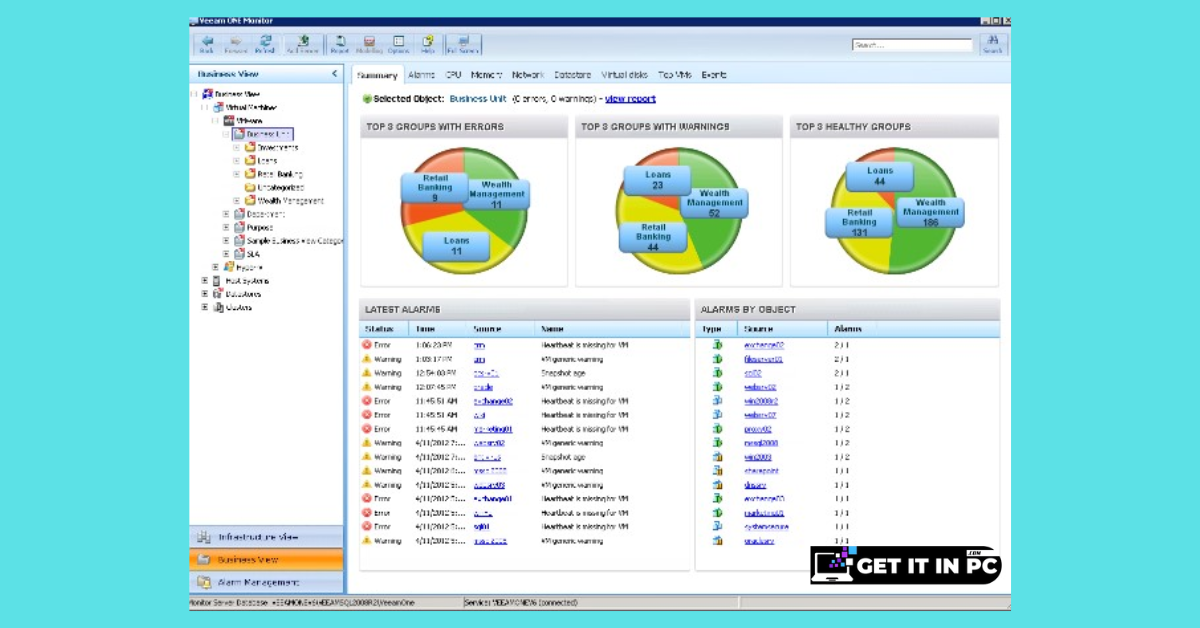Click the Alarm Management pane icon

click(x=204, y=582)
